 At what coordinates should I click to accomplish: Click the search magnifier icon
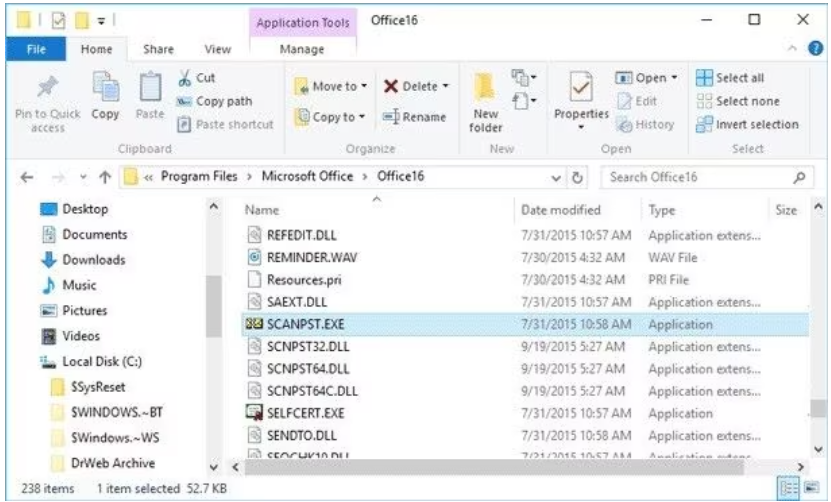pyautogui.click(x=800, y=178)
